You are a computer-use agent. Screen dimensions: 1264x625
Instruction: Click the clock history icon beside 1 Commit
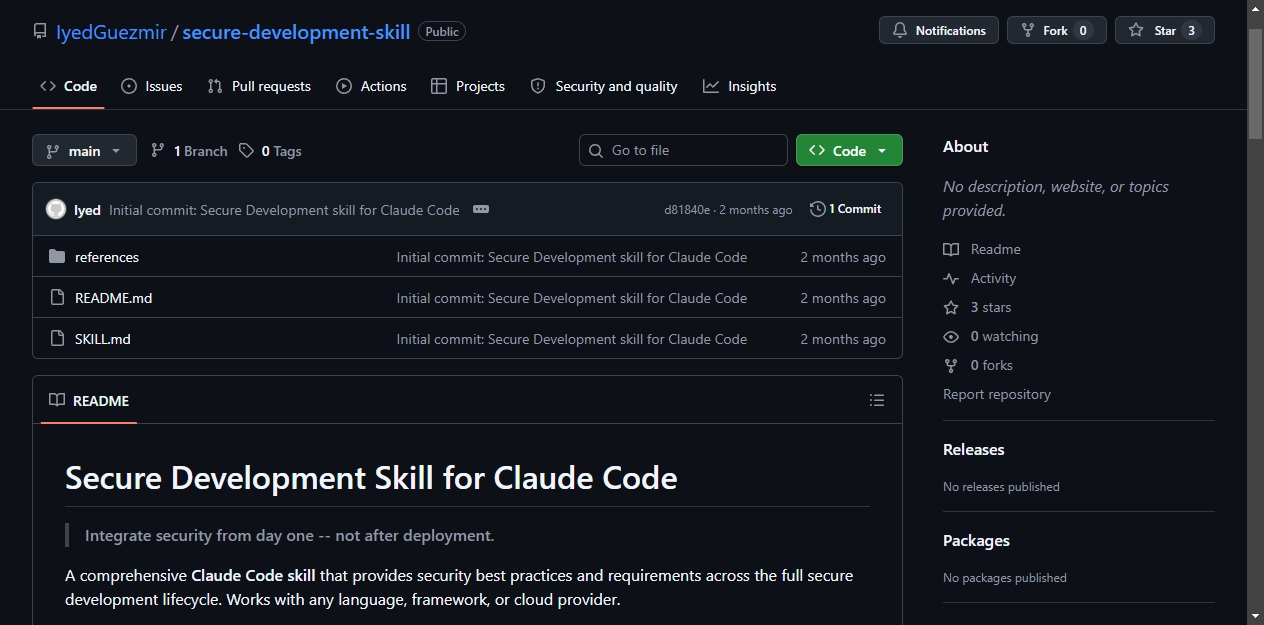(817, 209)
